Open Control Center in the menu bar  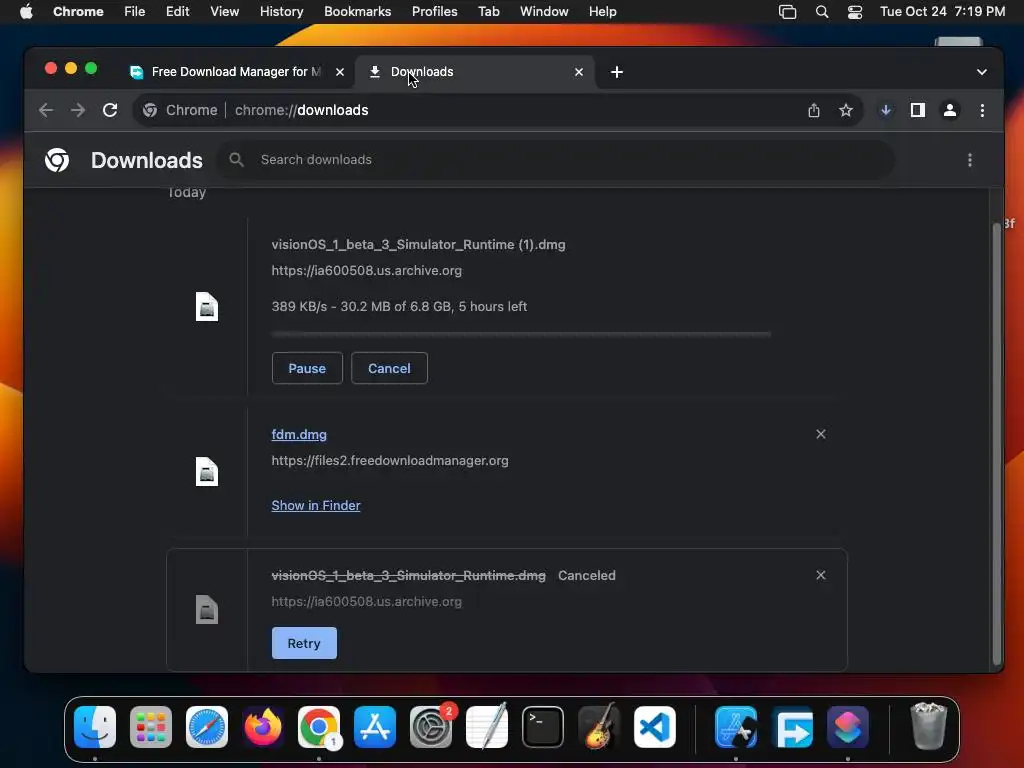click(x=855, y=12)
